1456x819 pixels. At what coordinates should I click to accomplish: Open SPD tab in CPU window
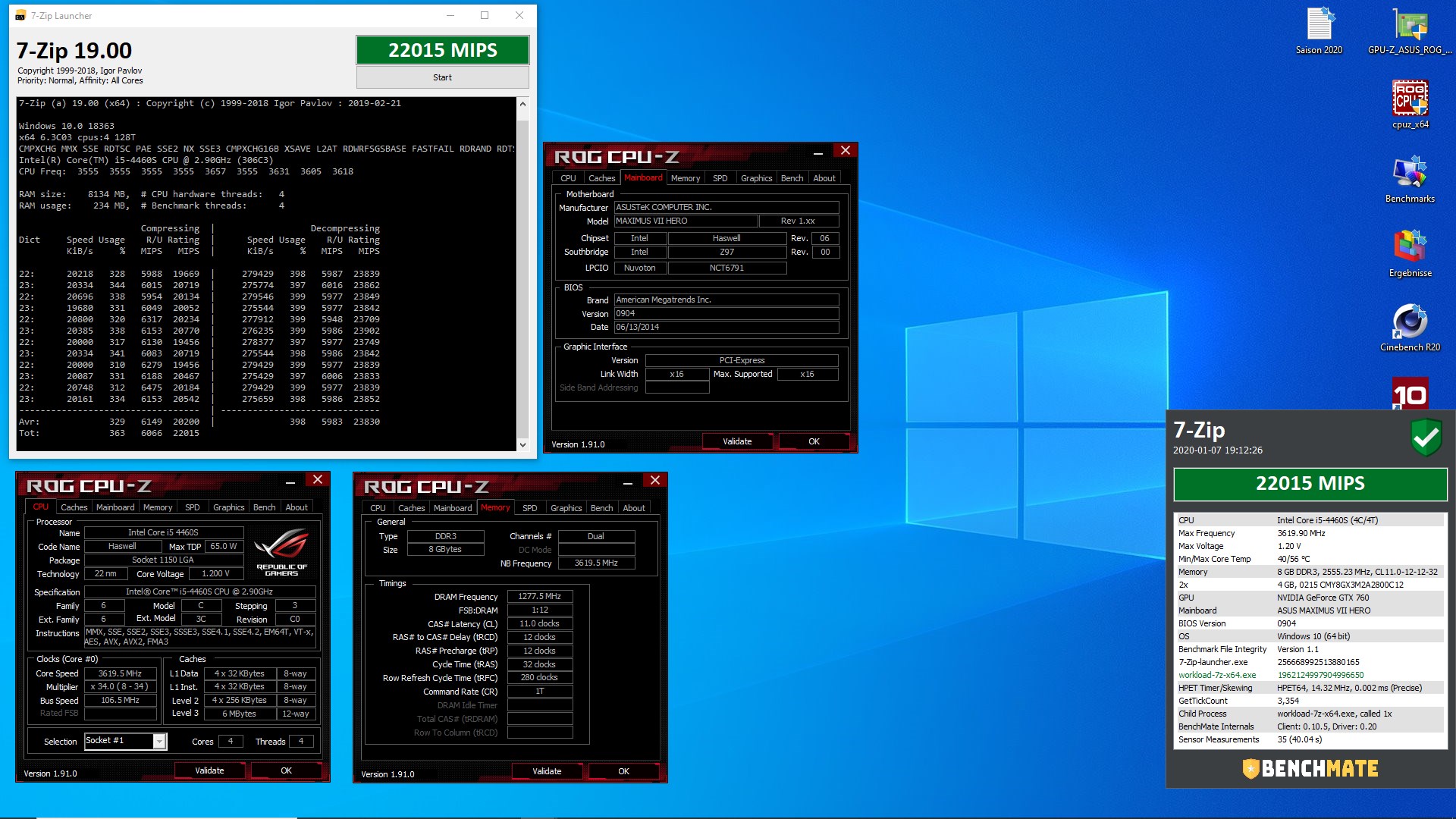[192, 507]
